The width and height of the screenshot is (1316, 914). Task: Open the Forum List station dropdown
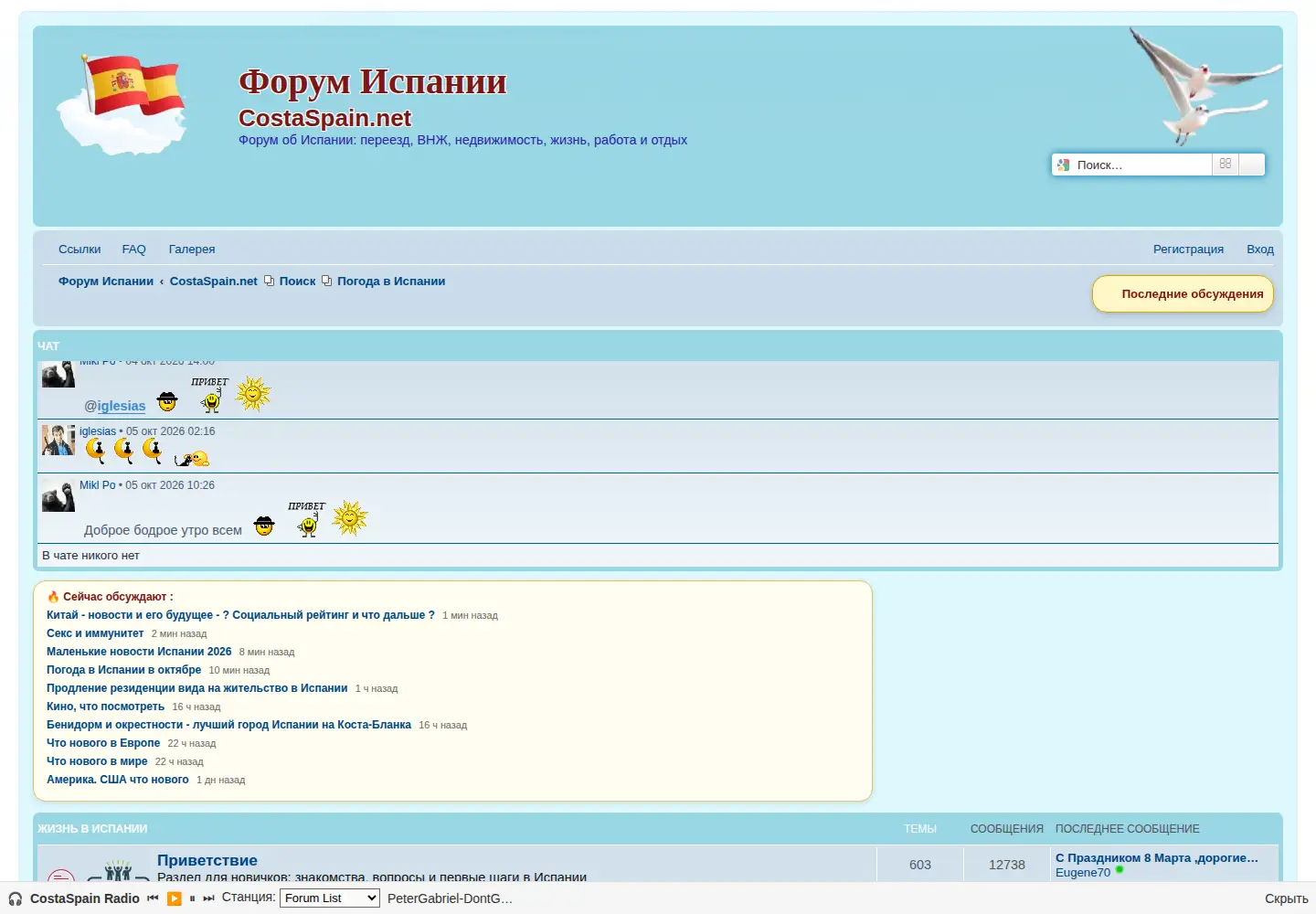tap(330, 898)
